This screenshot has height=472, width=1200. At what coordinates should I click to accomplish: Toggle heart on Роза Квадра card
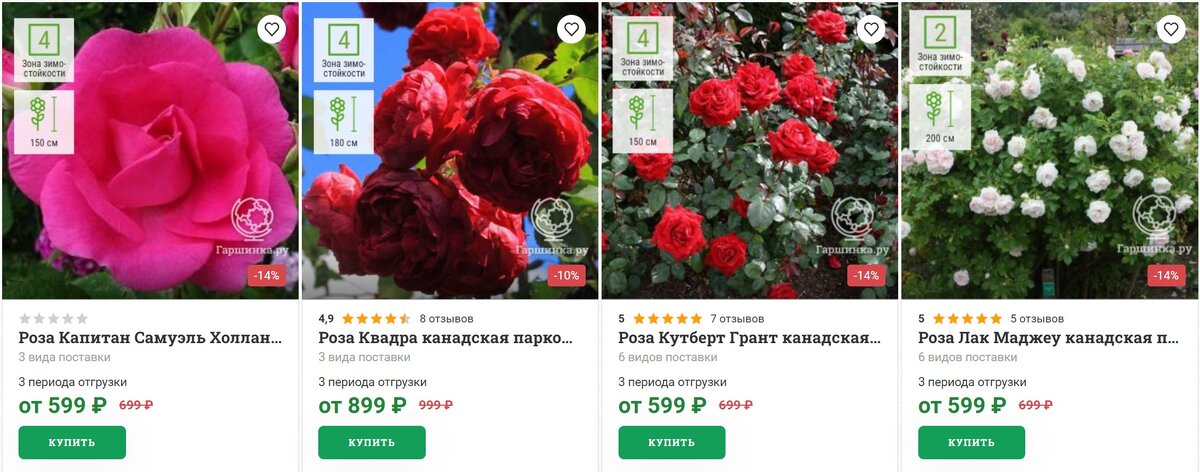571,29
